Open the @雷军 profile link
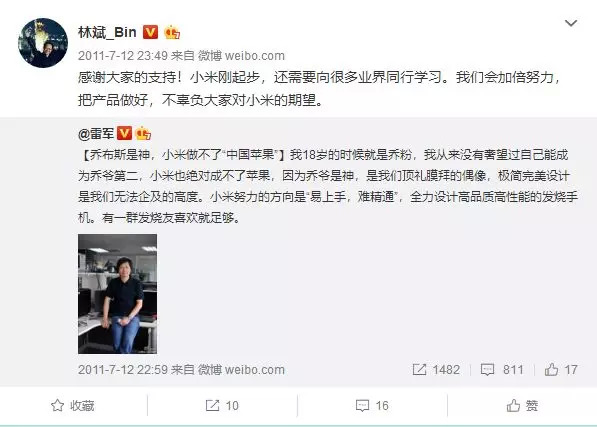The height and width of the screenshot is (427, 597). point(96,134)
